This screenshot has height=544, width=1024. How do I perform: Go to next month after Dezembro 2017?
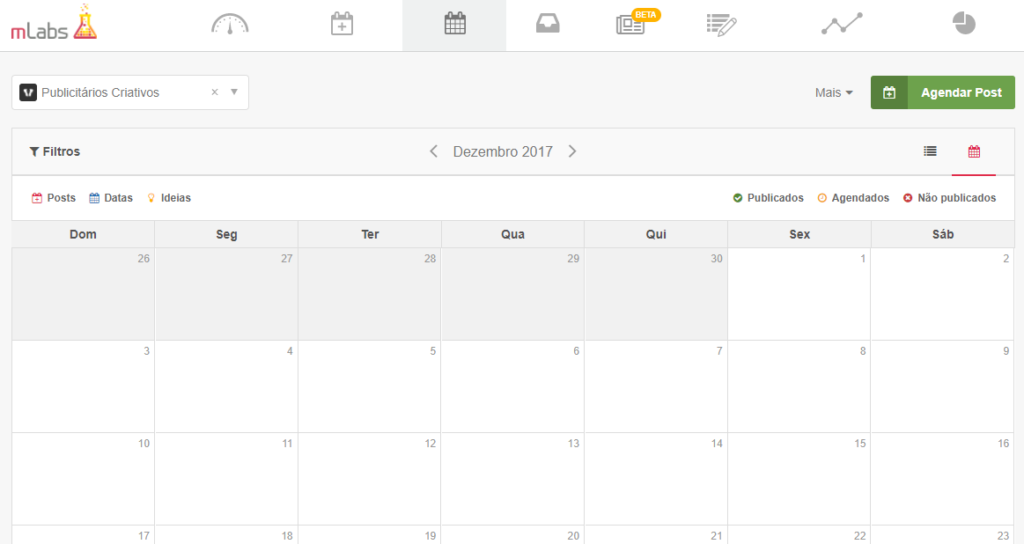click(x=572, y=152)
